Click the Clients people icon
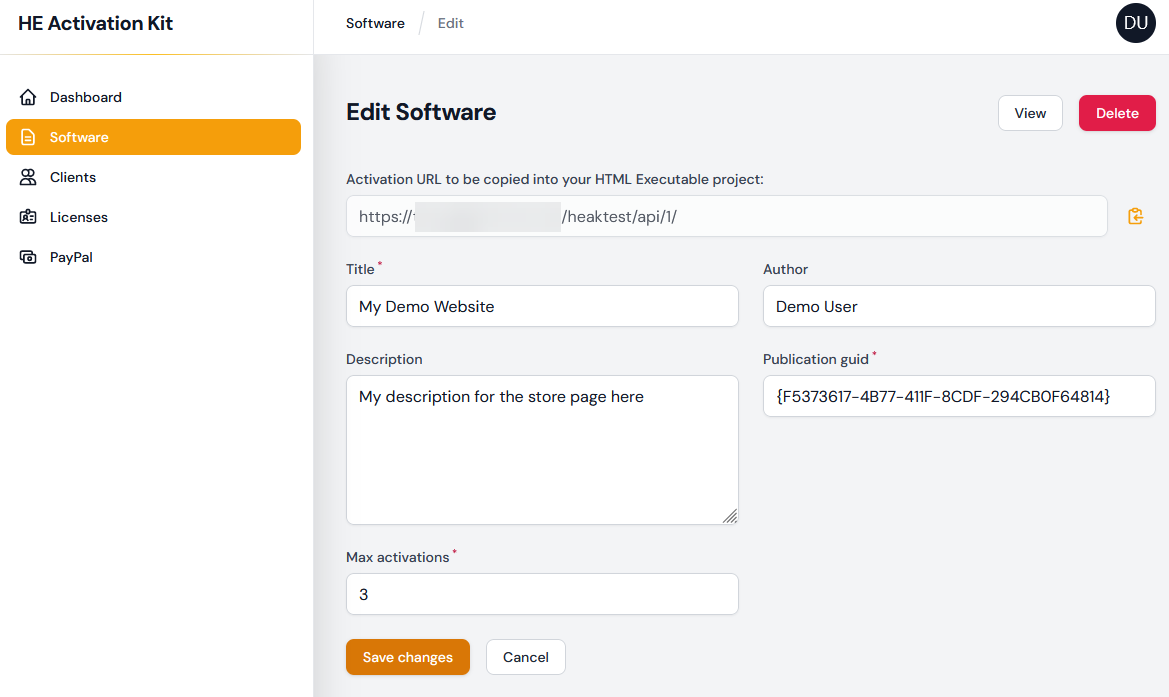The height and width of the screenshot is (697, 1169). pos(28,177)
